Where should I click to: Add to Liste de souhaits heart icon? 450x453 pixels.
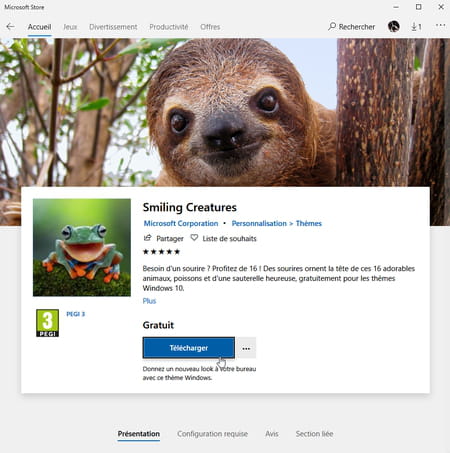[194, 238]
